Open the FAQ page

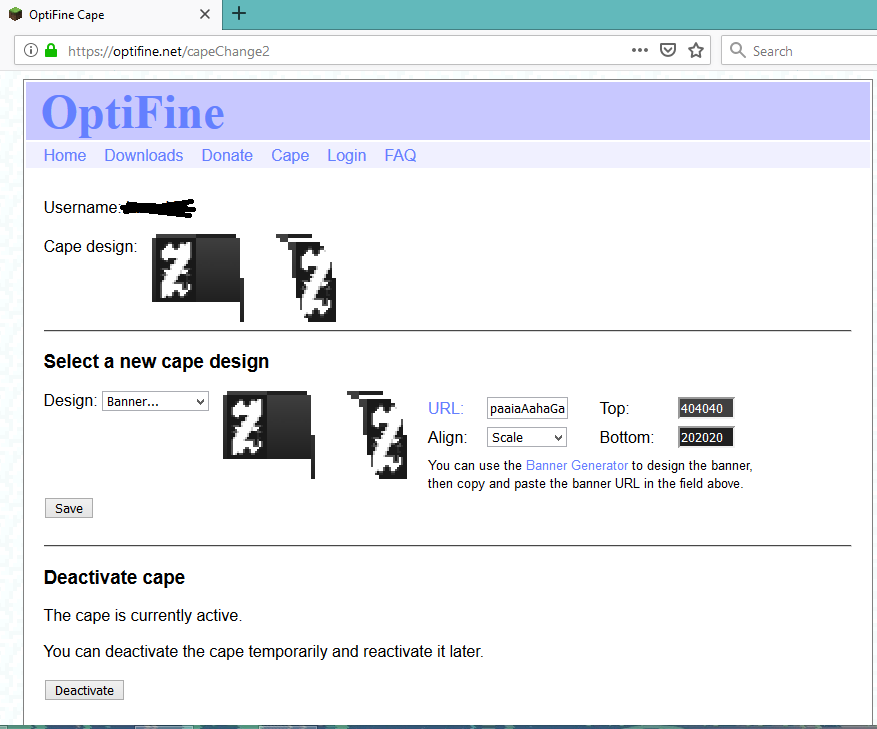[400, 156]
